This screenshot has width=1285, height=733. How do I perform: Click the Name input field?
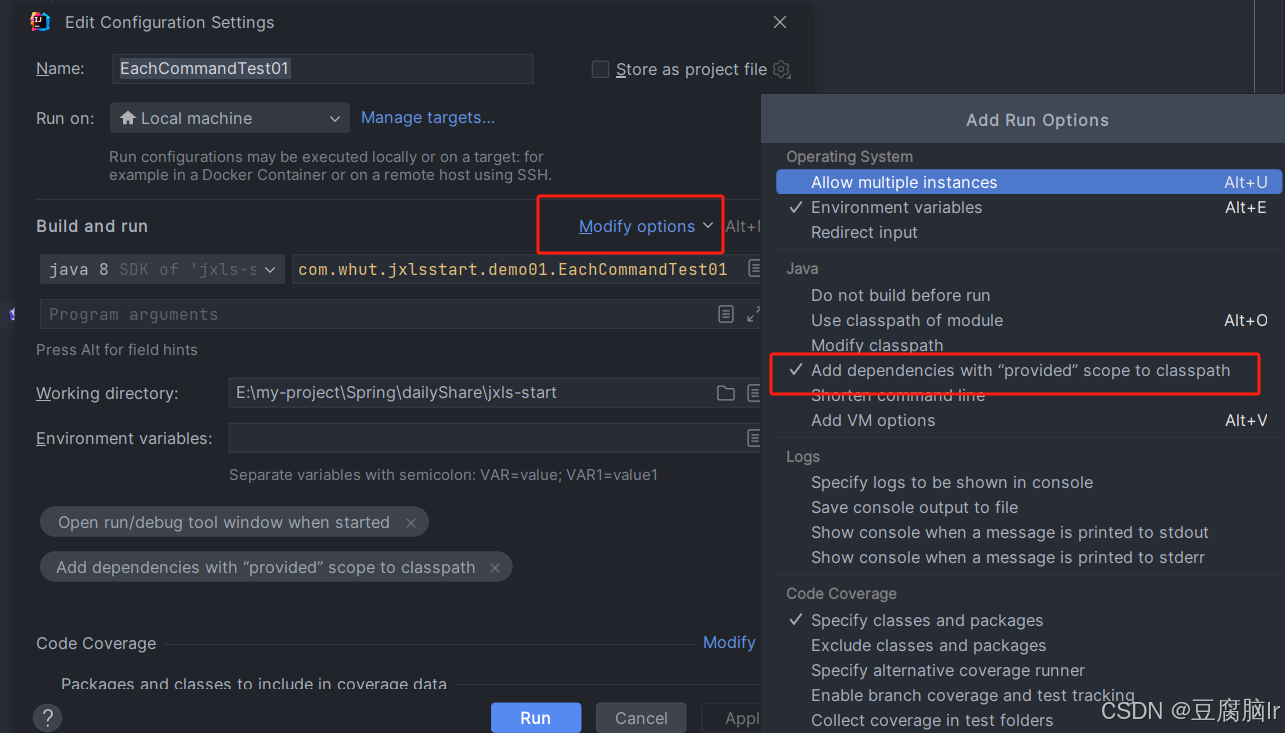click(x=323, y=69)
